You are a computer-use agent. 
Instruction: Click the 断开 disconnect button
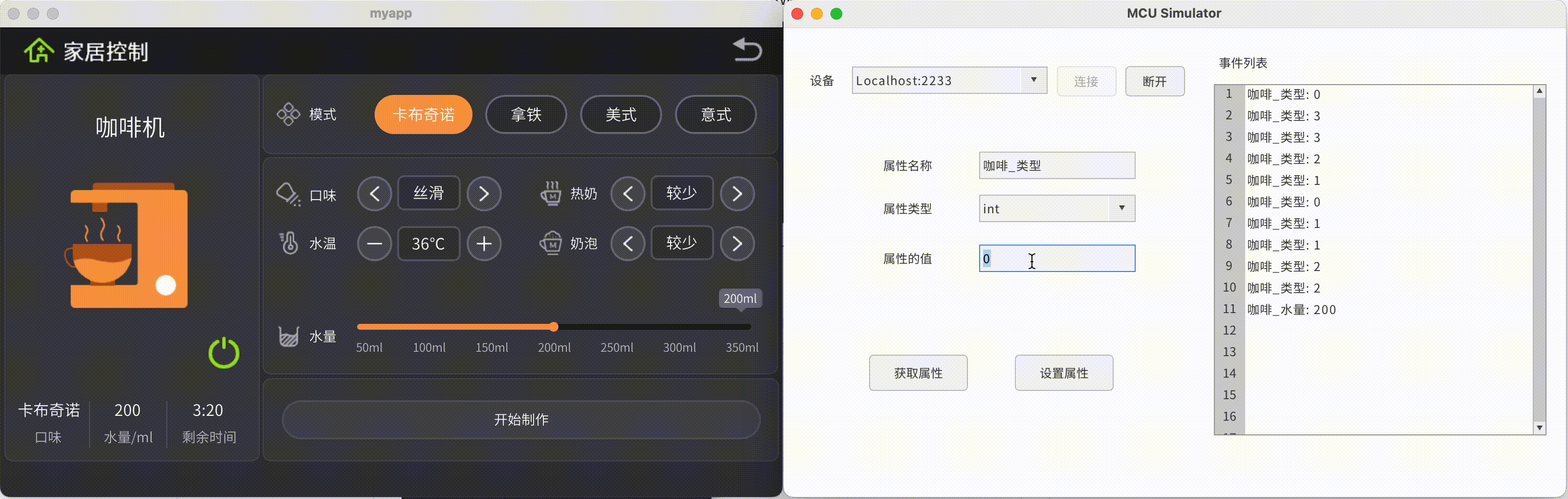[x=1155, y=81]
